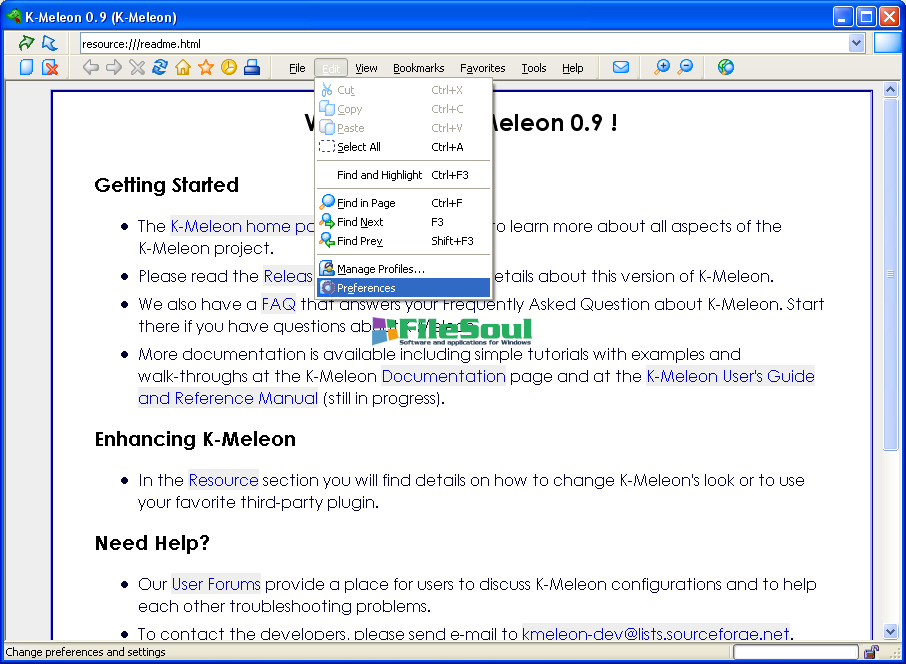Click the vertical scrollbar down arrow
This screenshot has width=906, height=664.
click(890, 632)
